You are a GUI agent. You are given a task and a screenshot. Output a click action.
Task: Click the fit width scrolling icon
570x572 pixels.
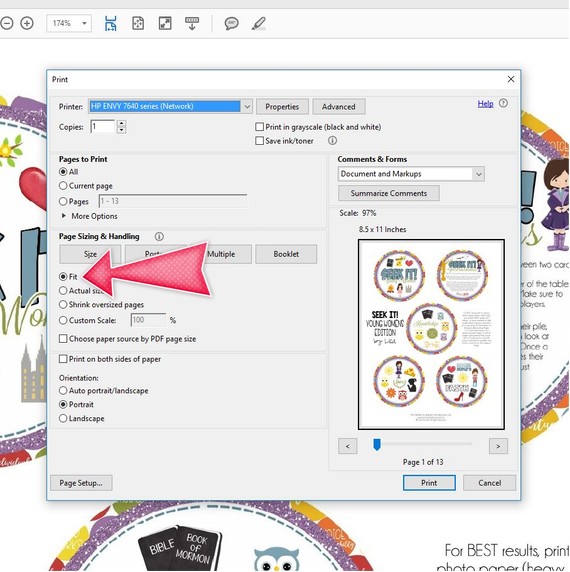pyautogui.click(x=110, y=23)
